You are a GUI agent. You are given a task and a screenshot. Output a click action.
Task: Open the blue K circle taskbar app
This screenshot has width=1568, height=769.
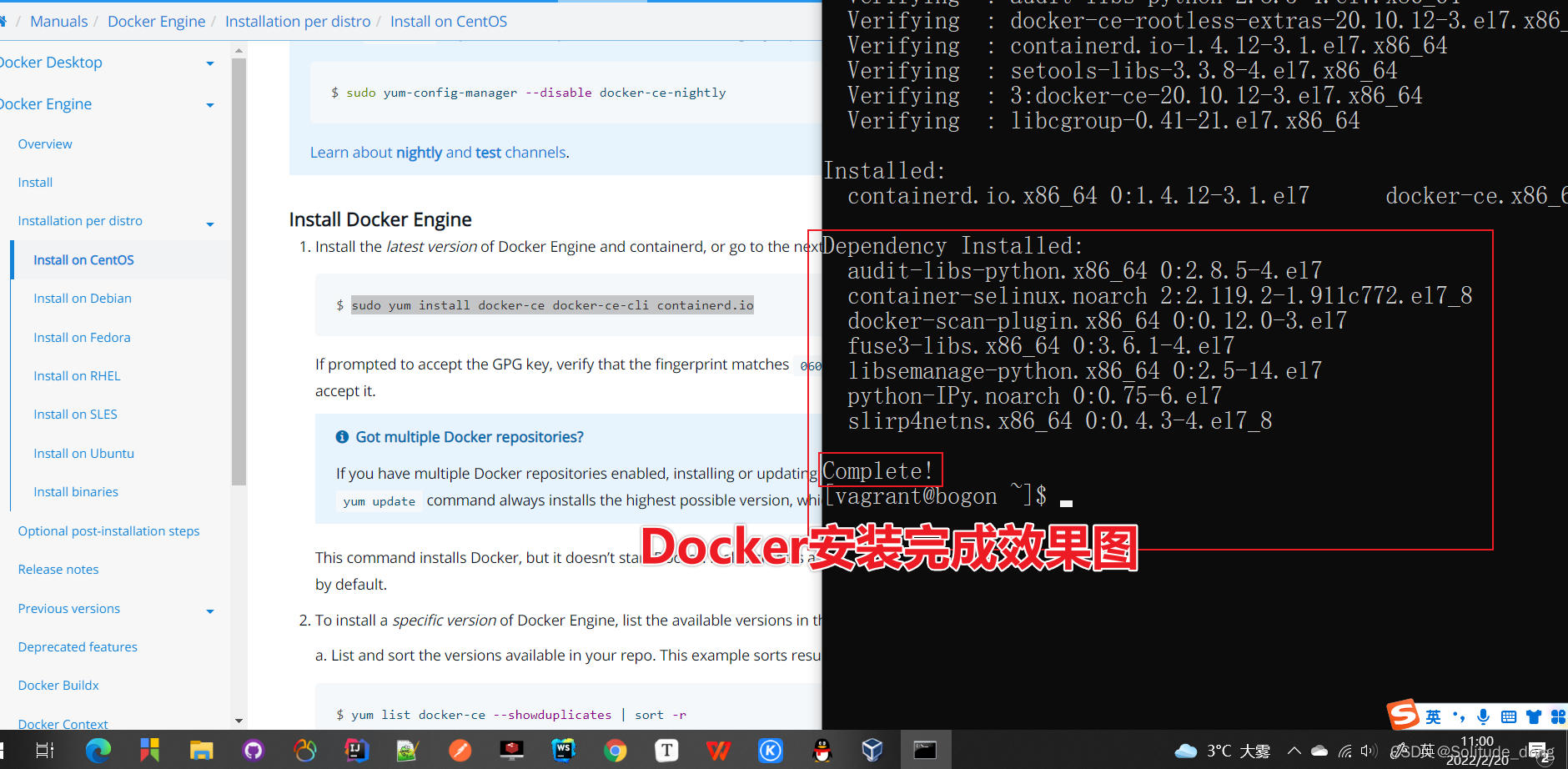[771, 751]
